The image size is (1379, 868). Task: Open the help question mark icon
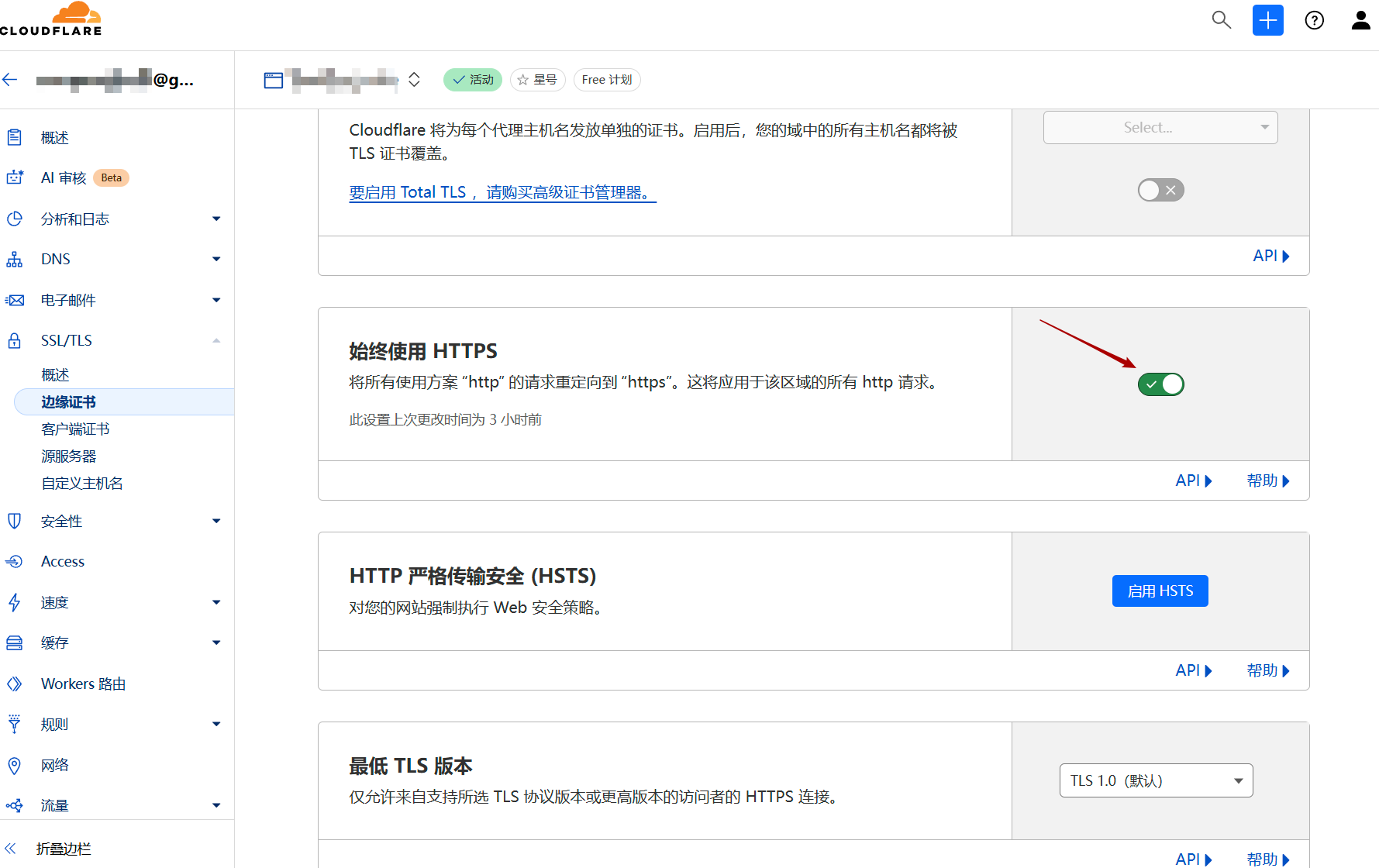[x=1314, y=20]
